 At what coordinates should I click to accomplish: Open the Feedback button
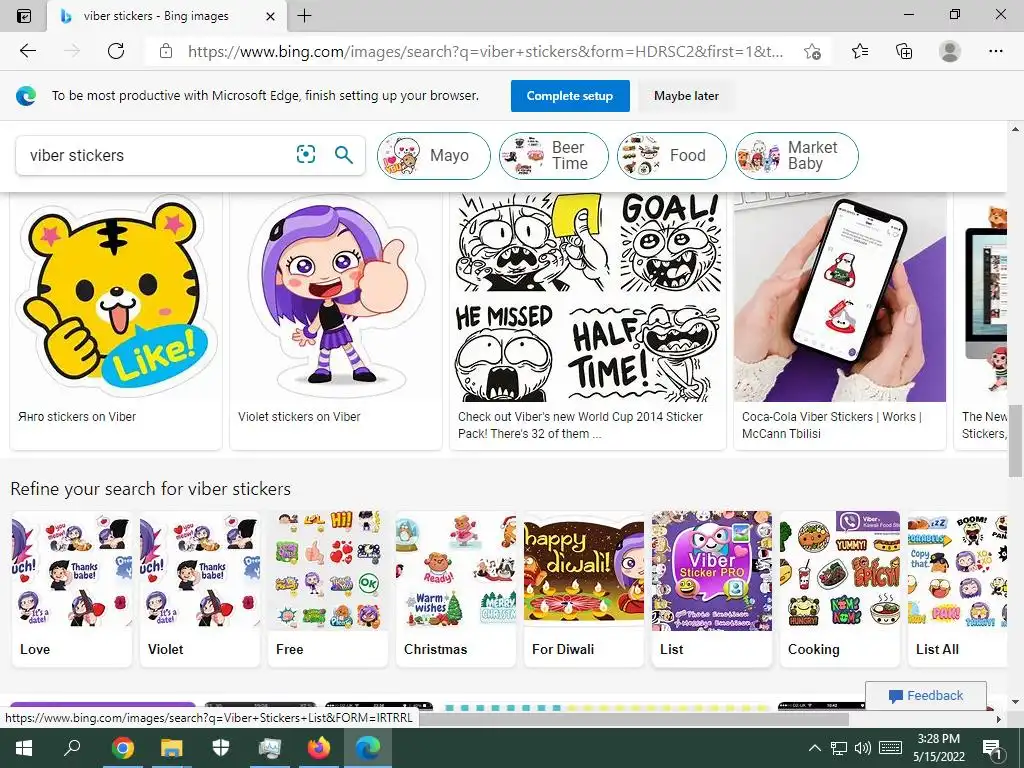925,696
